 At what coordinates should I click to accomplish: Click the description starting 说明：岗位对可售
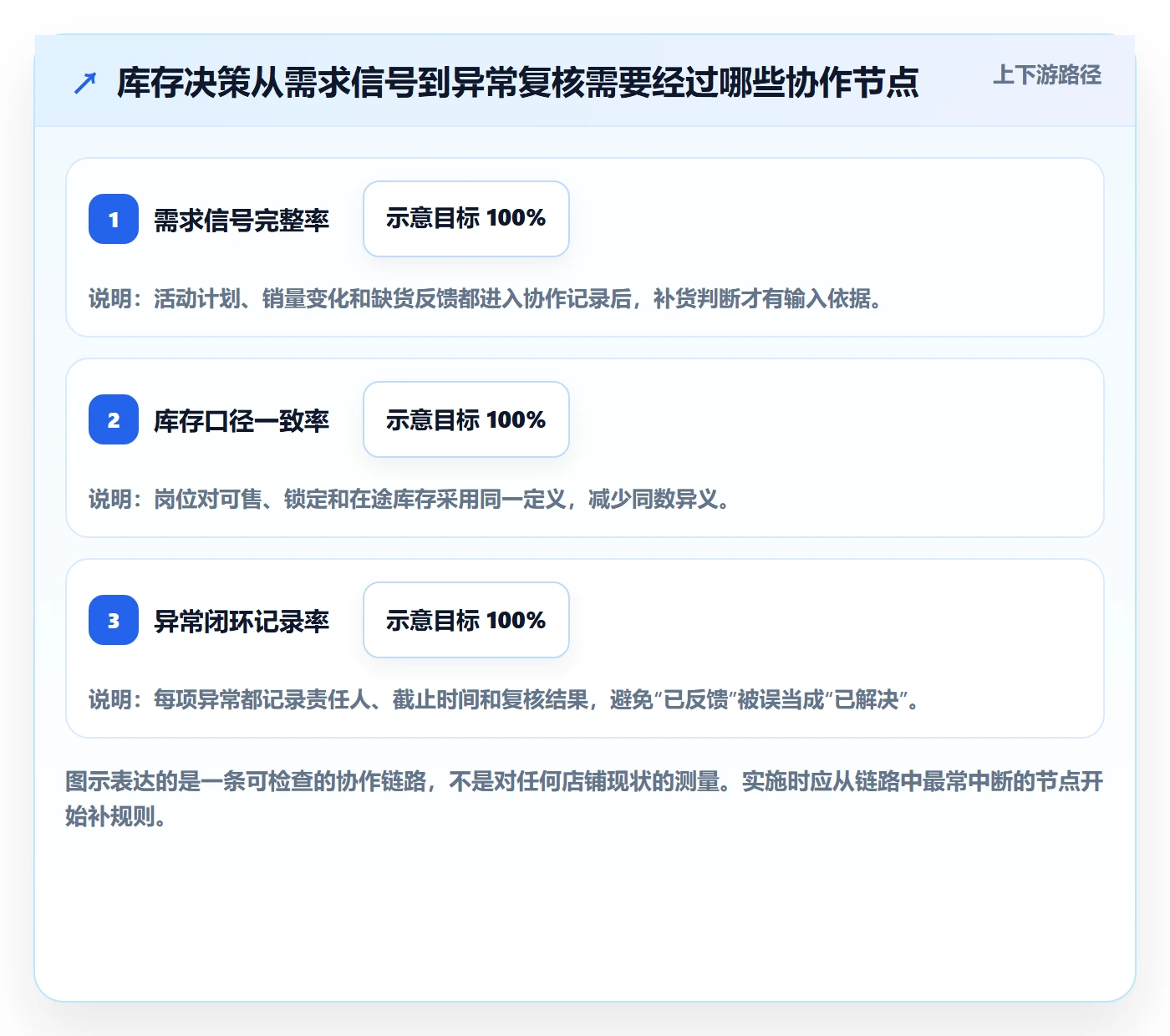coord(409,499)
